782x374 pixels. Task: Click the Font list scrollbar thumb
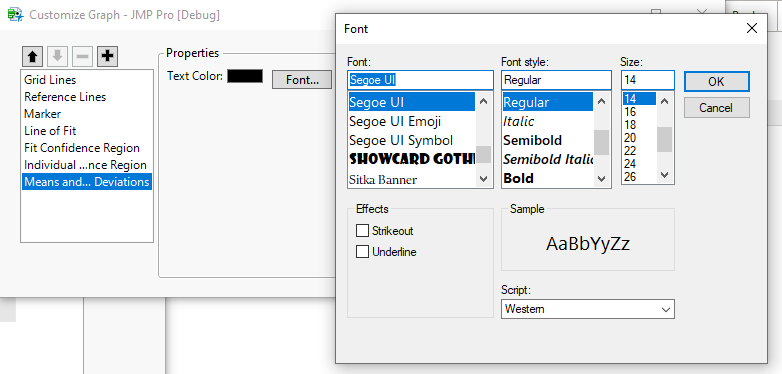click(x=483, y=154)
